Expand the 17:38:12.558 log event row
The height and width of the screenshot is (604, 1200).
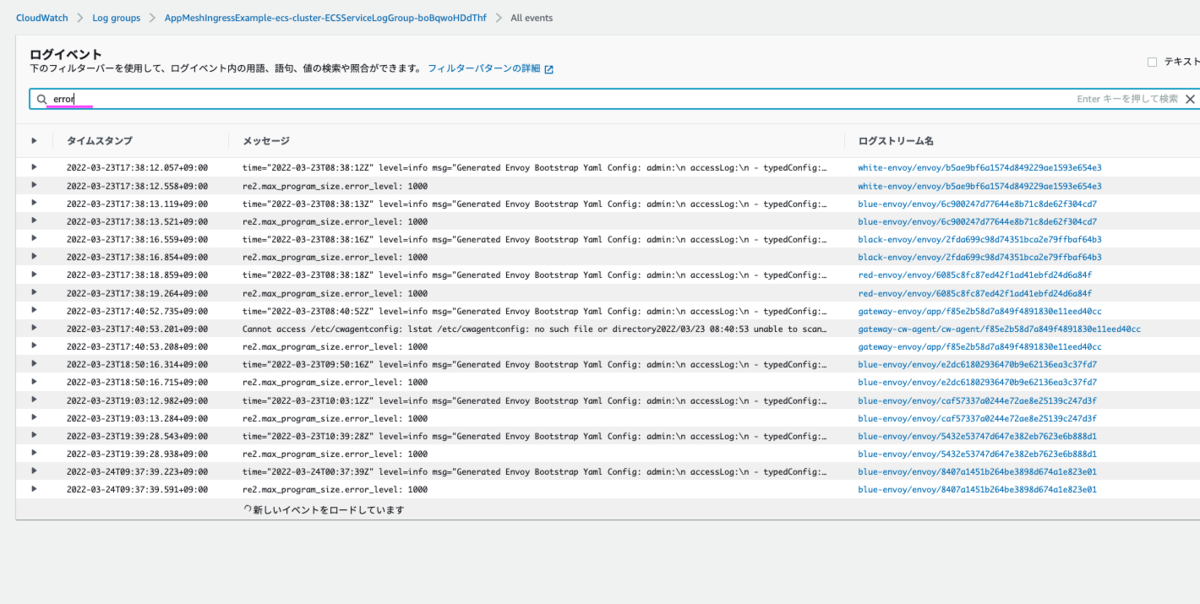click(x=34, y=185)
